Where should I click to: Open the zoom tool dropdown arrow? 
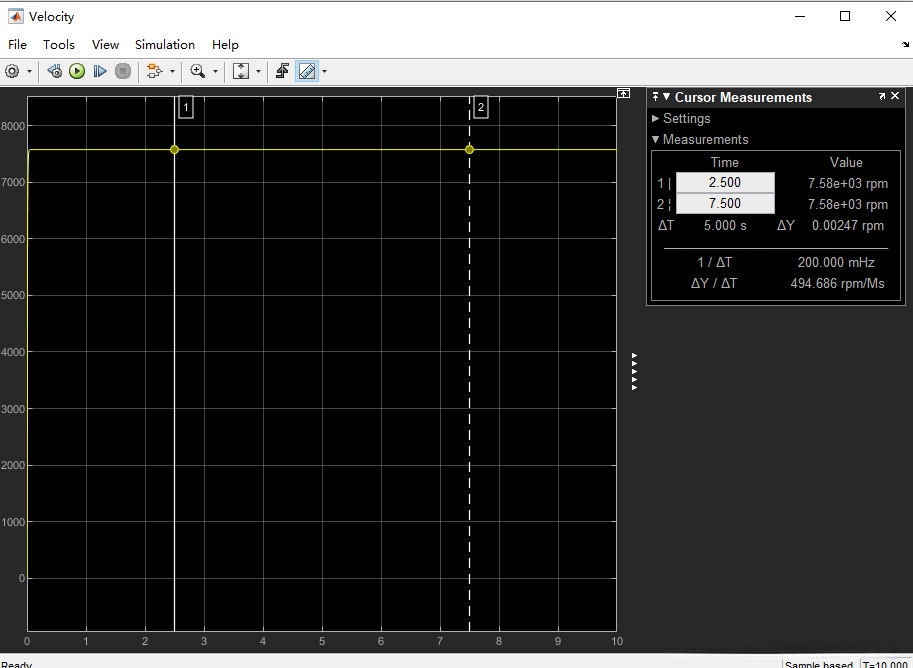pos(215,72)
